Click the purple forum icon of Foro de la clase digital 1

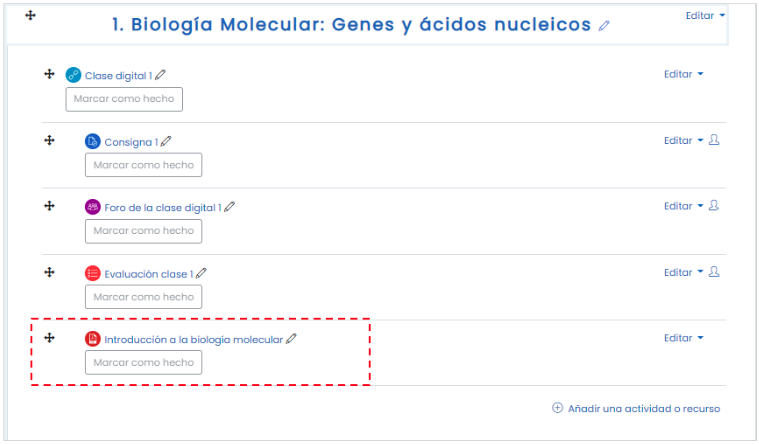[92, 207]
